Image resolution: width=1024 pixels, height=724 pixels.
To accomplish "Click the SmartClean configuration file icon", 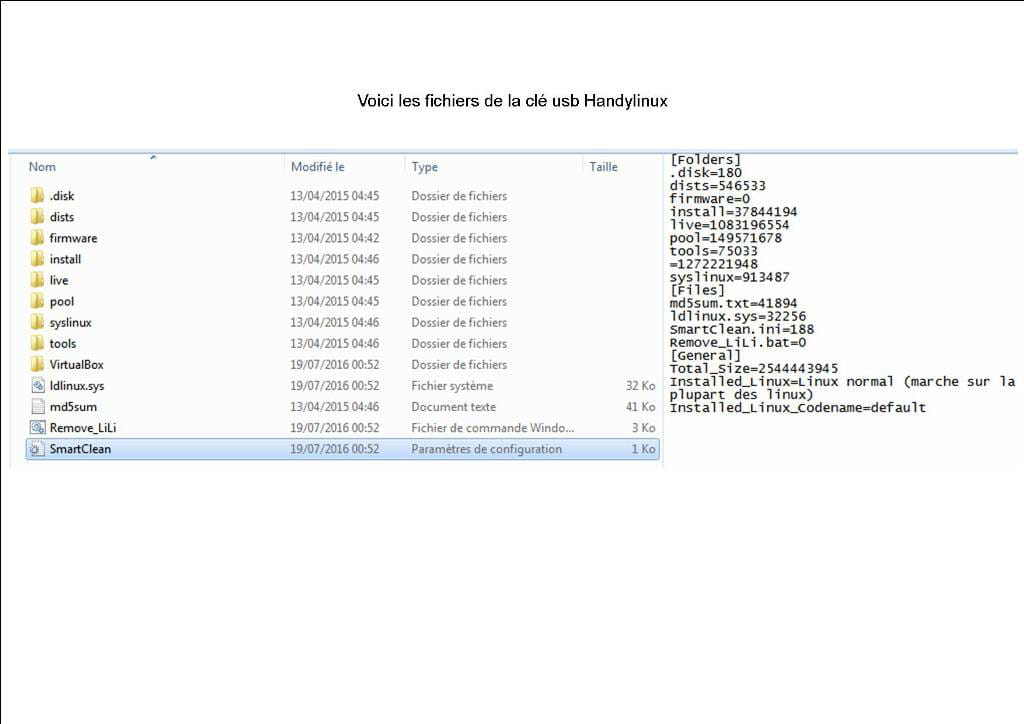I will click(37, 449).
